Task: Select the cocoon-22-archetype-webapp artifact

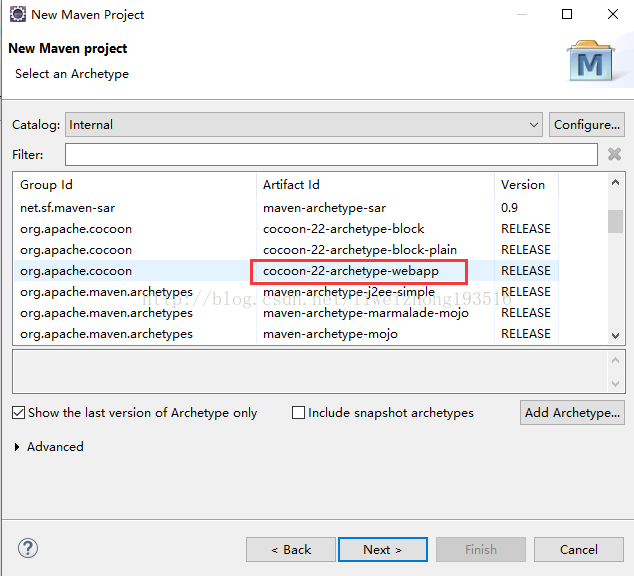Action: [x=351, y=271]
